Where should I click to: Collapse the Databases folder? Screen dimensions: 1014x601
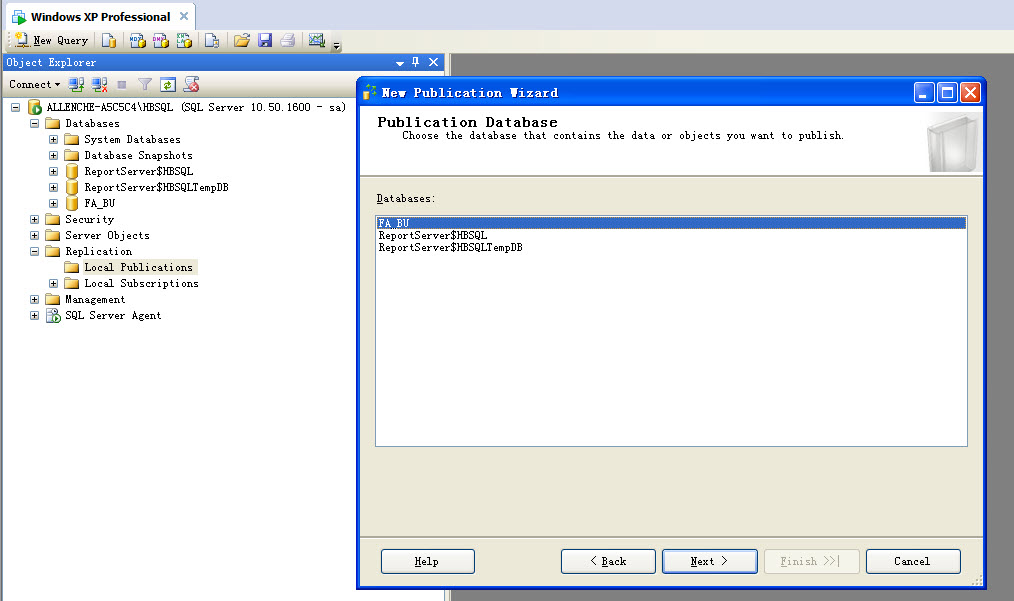coord(35,124)
